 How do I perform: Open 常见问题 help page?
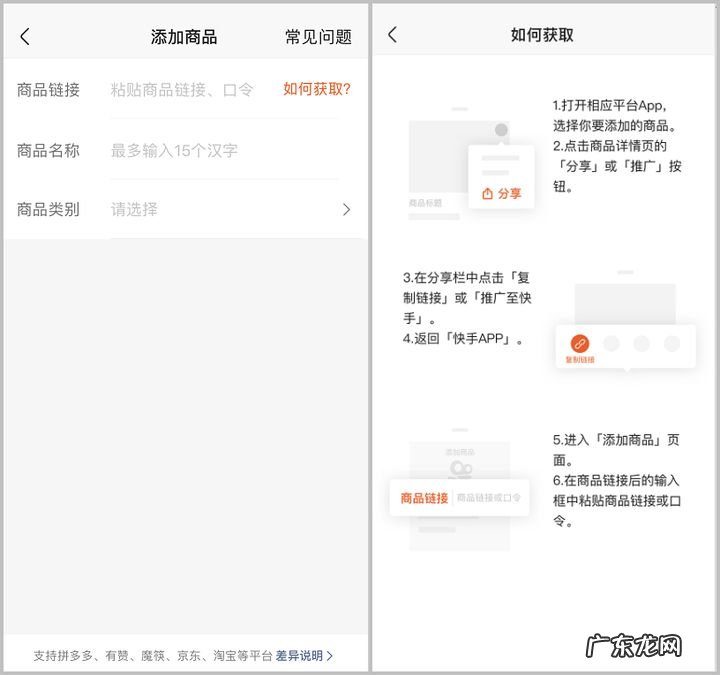[x=318, y=37]
